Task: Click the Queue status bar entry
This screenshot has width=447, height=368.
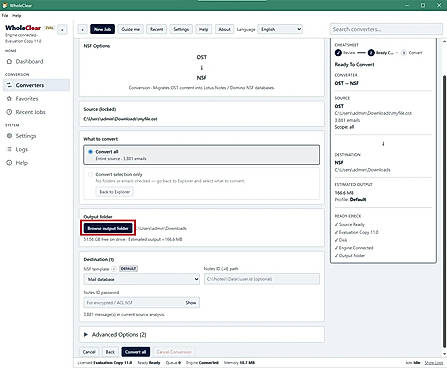Action: (x=173, y=362)
